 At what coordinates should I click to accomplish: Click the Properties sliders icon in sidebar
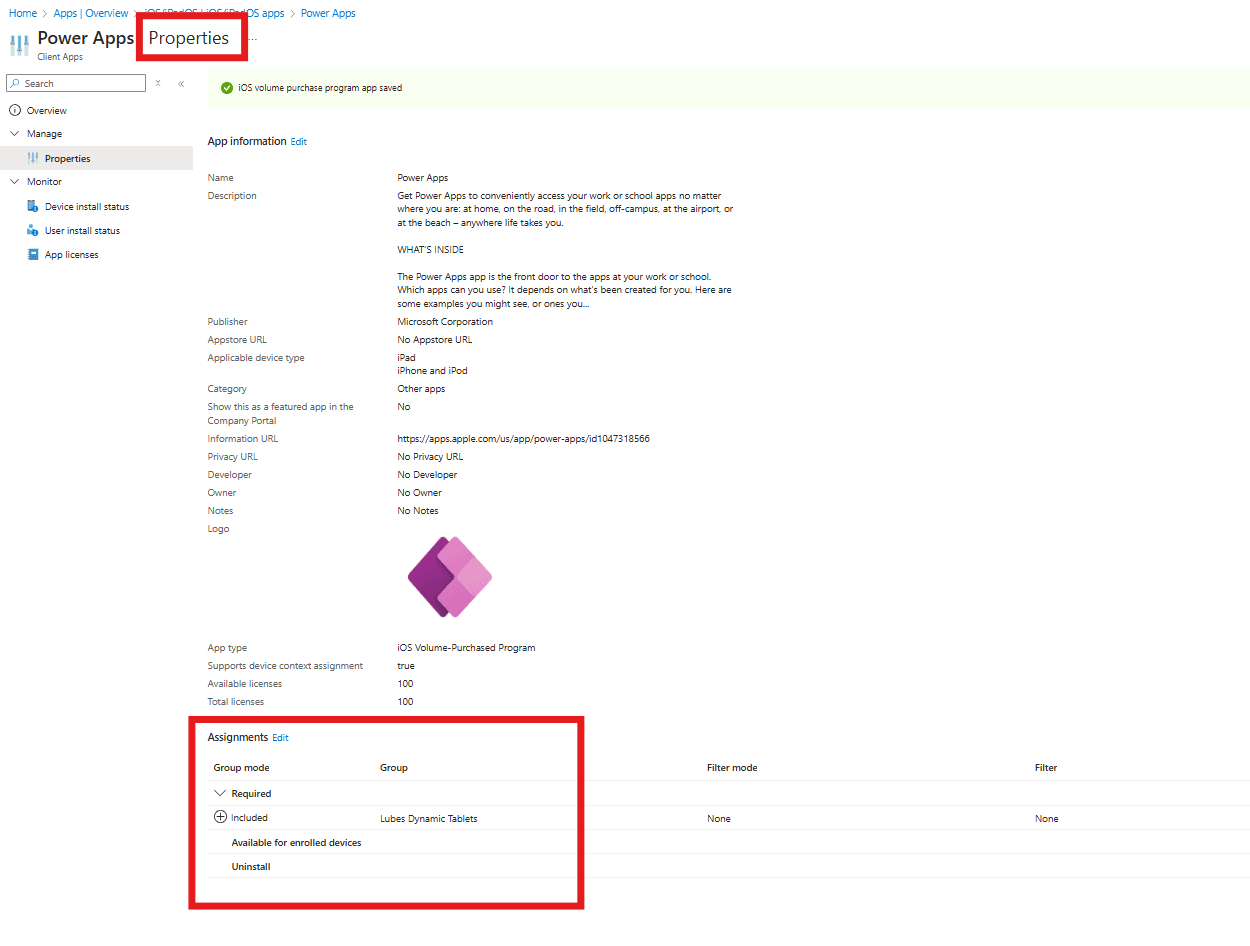[x=33, y=157]
